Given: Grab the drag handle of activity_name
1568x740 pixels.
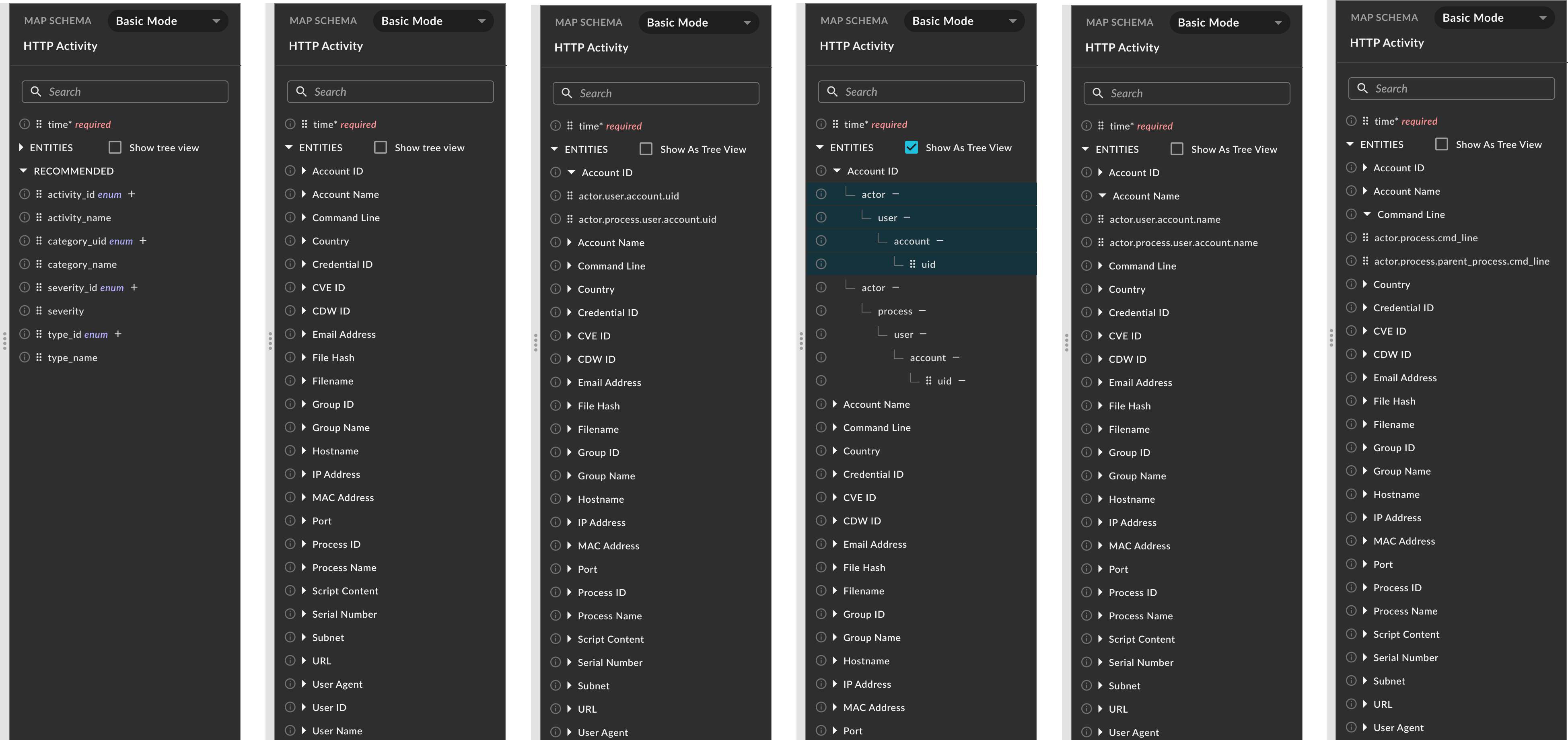Looking at the screenshot, I should [39, 217].
